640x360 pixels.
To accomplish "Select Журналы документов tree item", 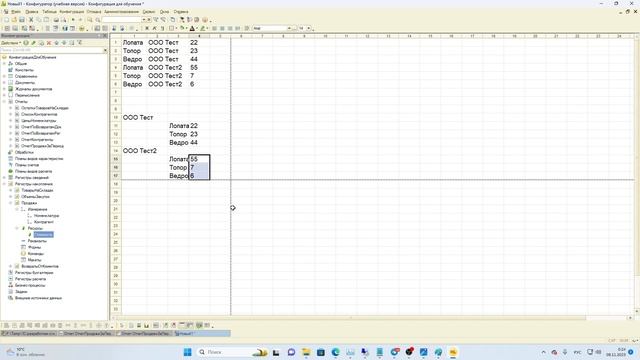I will point(33,89).
